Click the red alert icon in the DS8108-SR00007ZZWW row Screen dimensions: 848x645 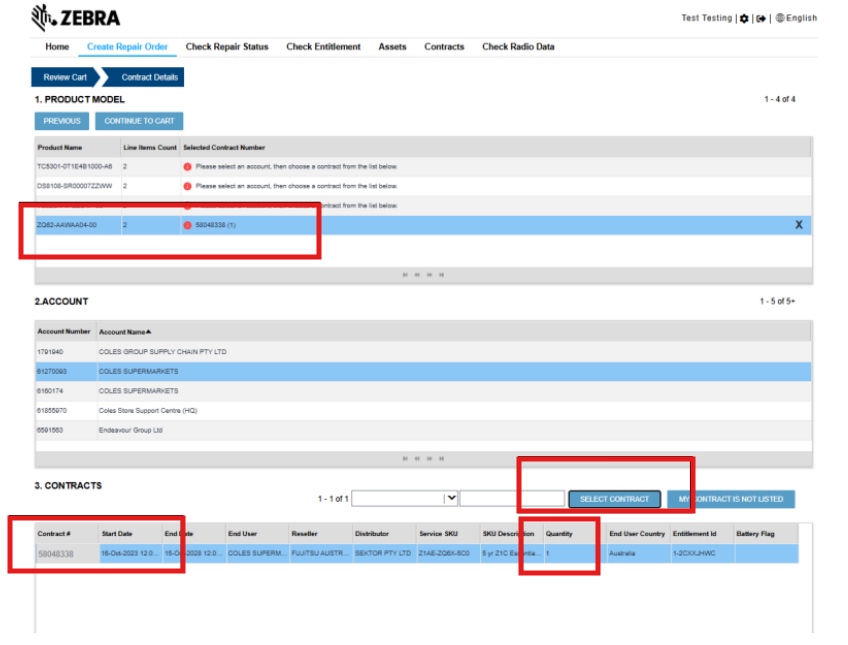[x=187, y=186]
